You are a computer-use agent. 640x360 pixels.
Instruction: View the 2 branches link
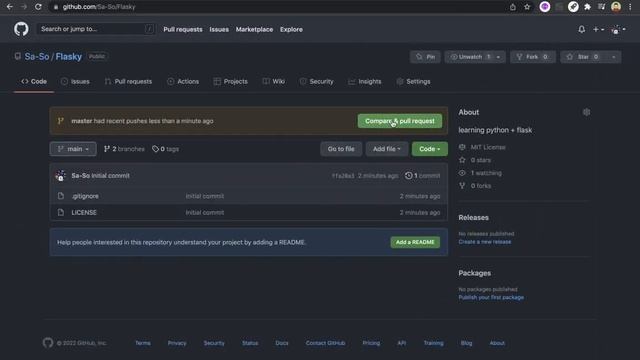[x=124, y=149]
